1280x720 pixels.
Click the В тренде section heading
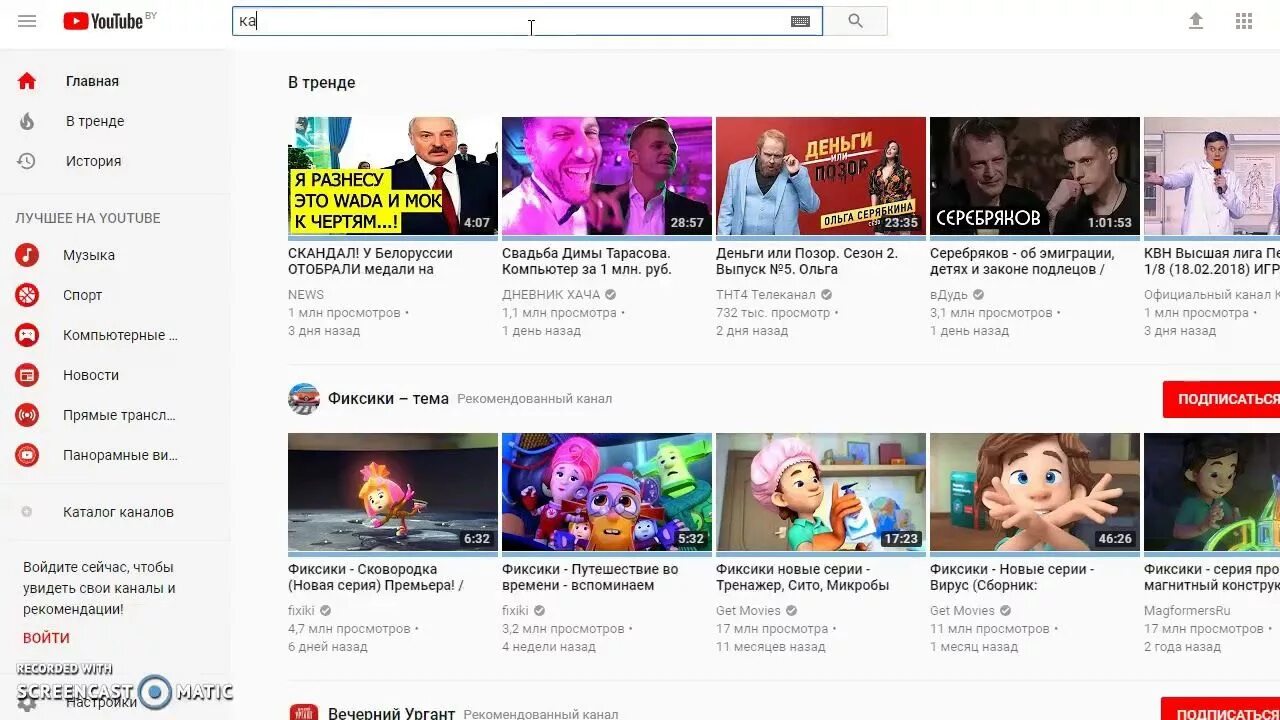pos(321,83)
